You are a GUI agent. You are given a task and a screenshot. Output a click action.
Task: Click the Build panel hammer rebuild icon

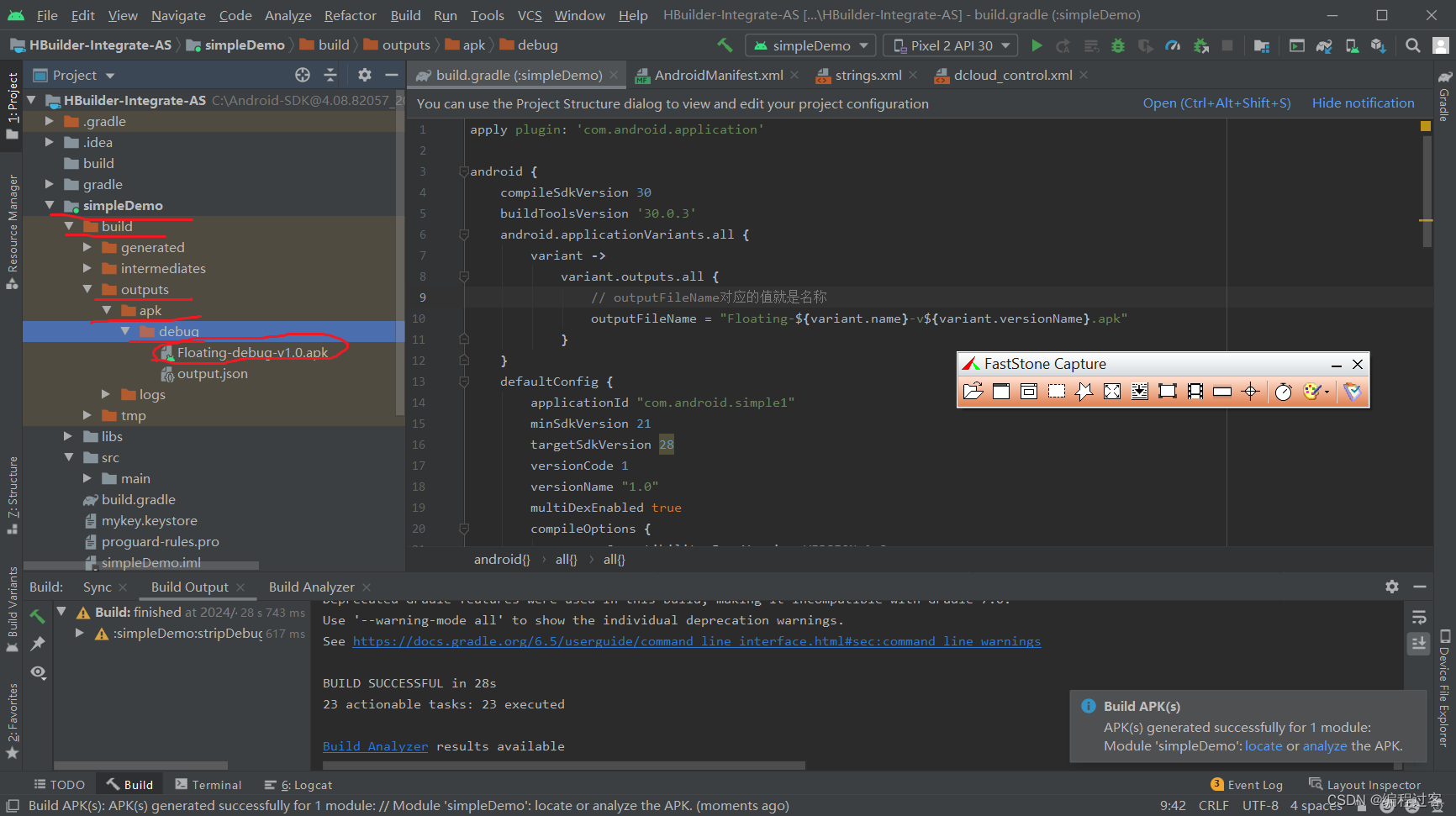pos(37,616)
